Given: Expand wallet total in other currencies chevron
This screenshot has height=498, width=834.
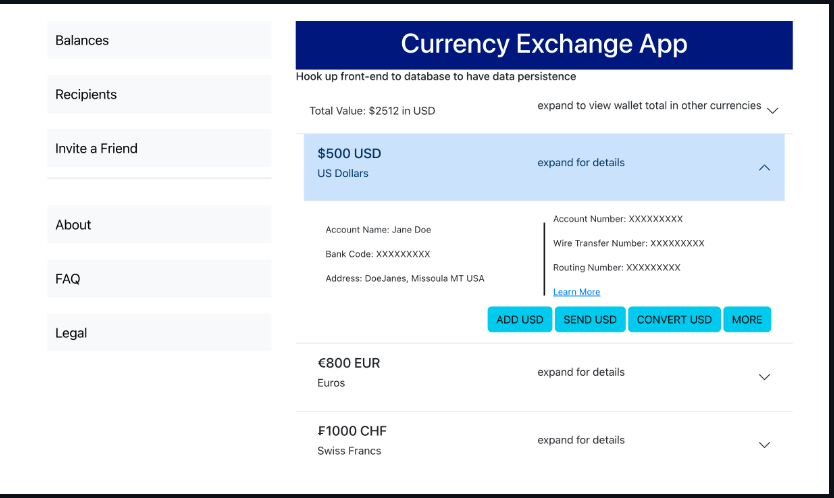Looking at the screenshot, I should tap(772, 111).
